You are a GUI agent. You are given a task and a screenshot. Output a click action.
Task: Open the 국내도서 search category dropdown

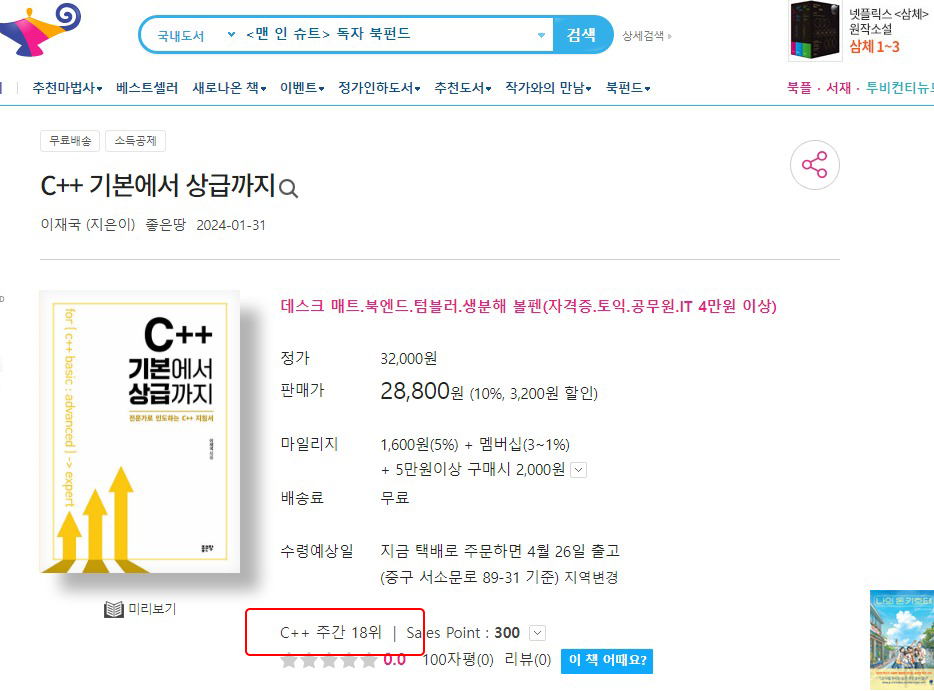pyautogui.click(x=196, y=35)
